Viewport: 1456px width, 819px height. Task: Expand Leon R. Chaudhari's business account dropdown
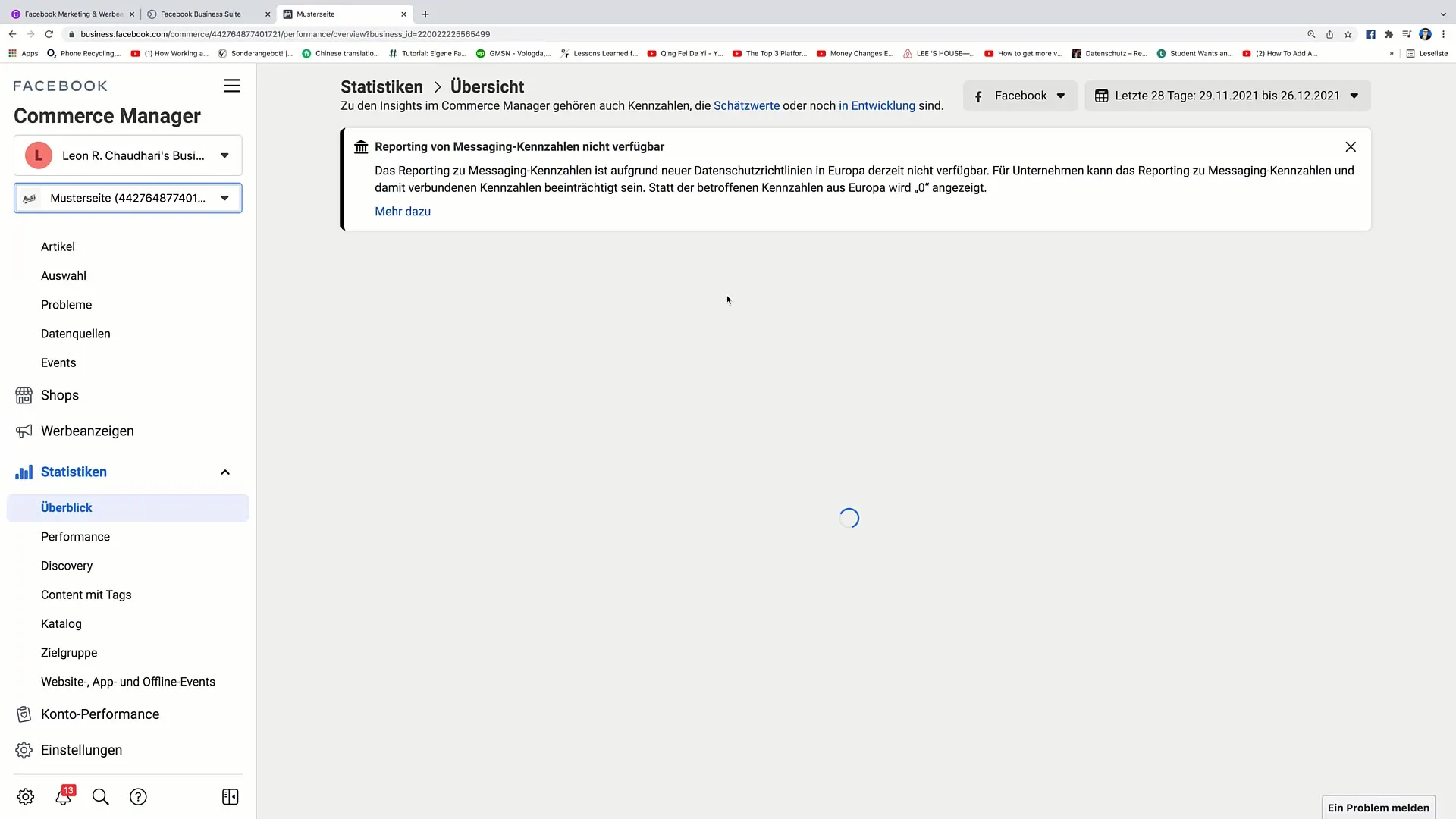click(x=224, y=155)
